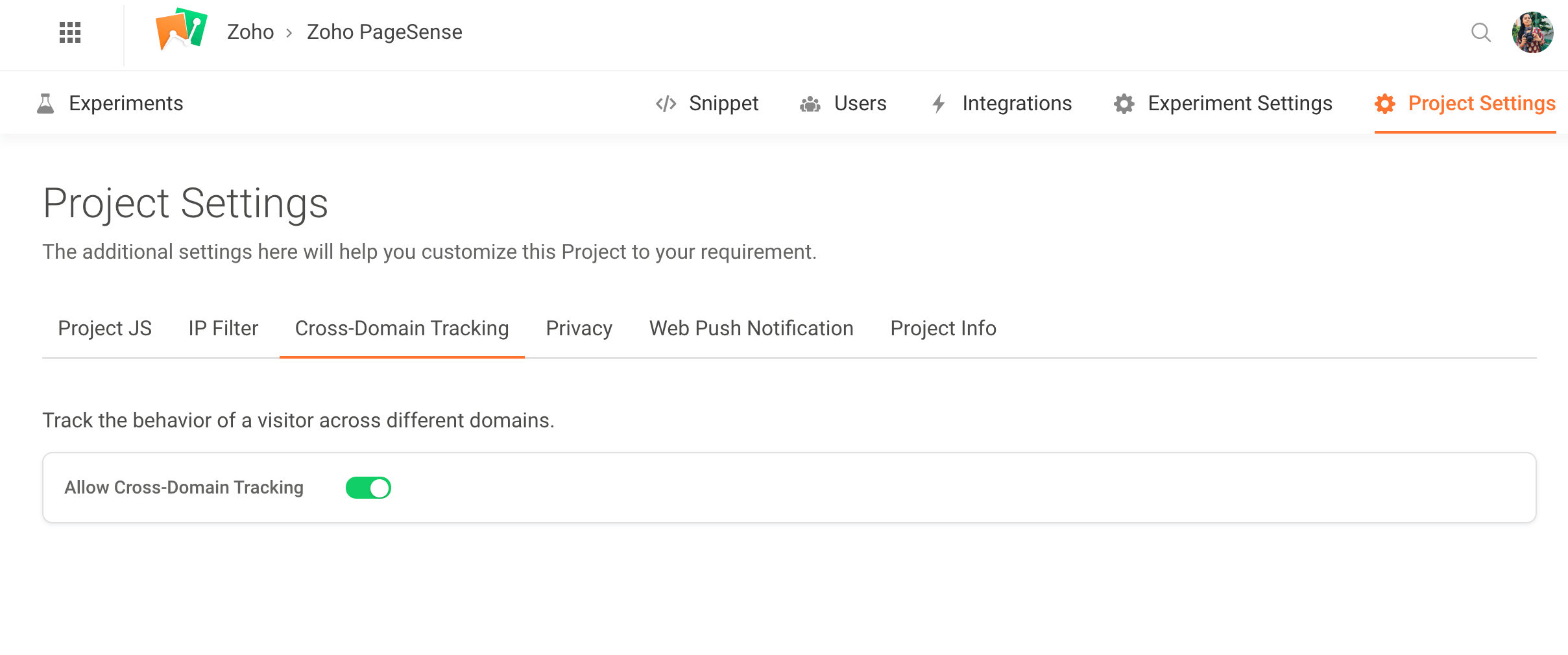Screen dimensions: 1568x655
Task: Click the Experiment Settings gear icon
Action: [x=1124, y=104]
